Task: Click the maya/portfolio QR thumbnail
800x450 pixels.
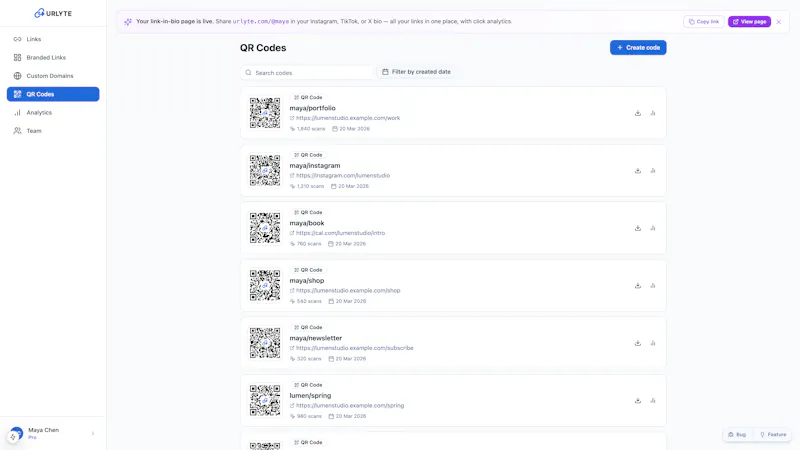Action: click(x=265, y=113)
